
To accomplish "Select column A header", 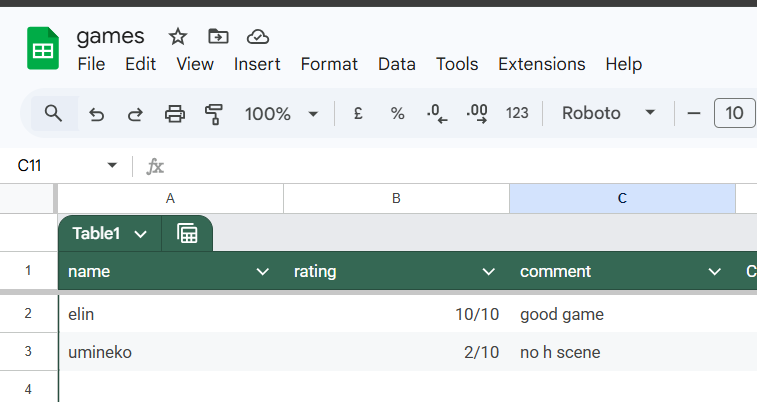I will [x=170, y=198].
